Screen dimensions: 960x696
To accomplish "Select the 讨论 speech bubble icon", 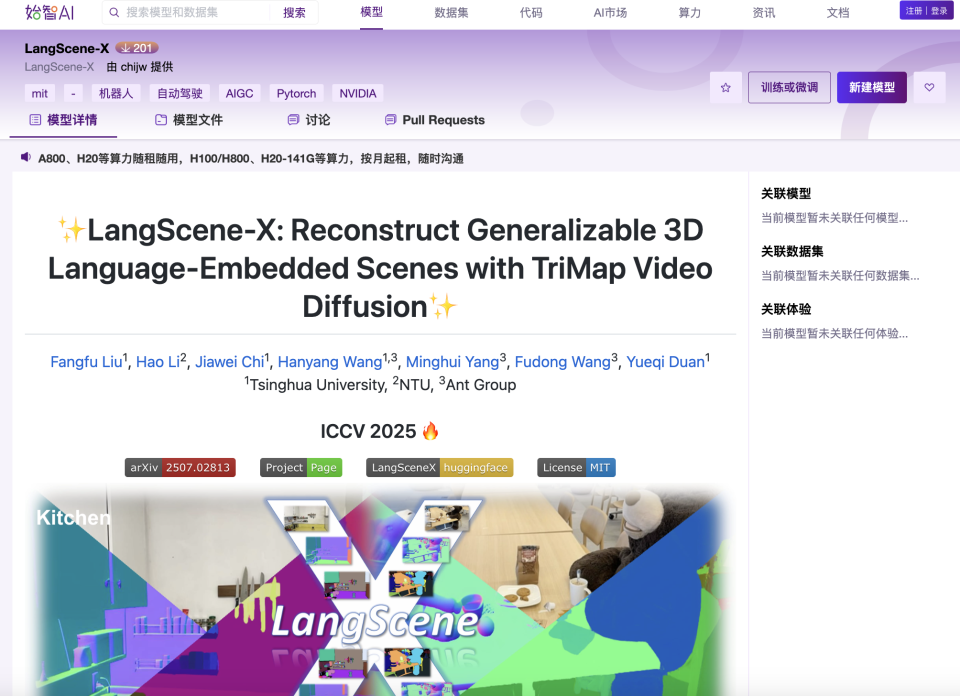I will point(290,120).
